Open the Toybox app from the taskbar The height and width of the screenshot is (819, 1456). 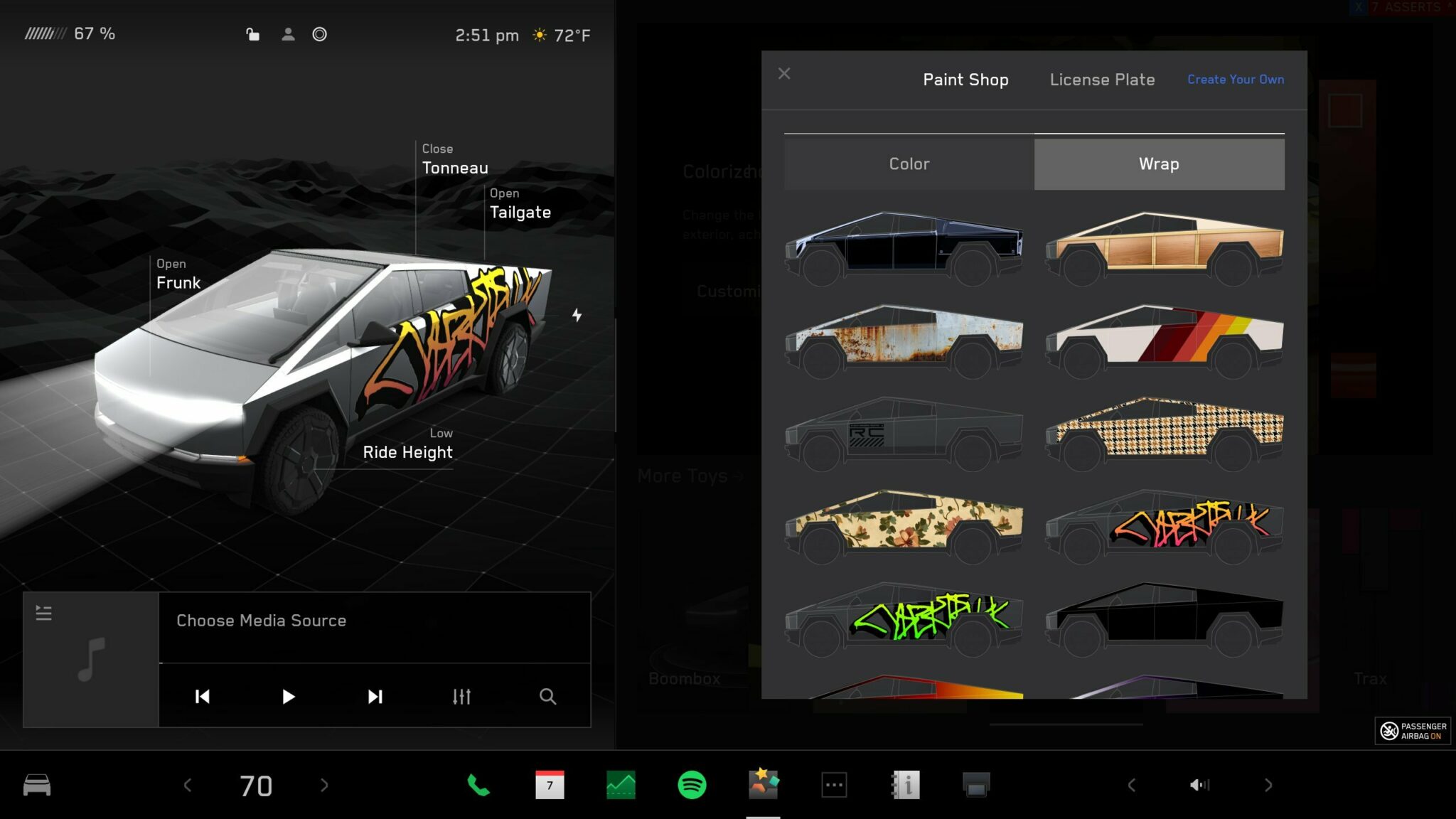[764, 785]
